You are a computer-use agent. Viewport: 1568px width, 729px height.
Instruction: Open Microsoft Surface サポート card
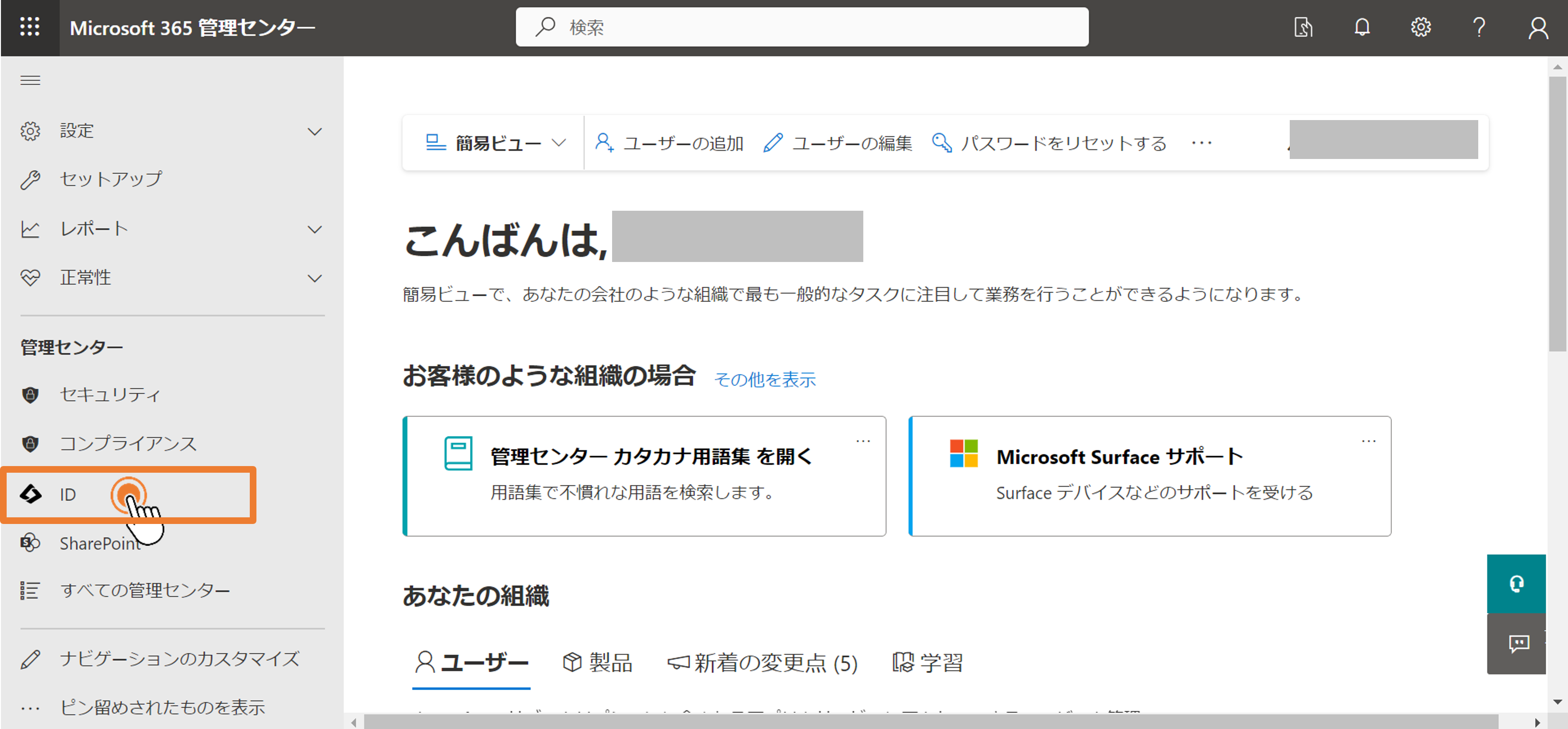click(x=1149, y=476)
